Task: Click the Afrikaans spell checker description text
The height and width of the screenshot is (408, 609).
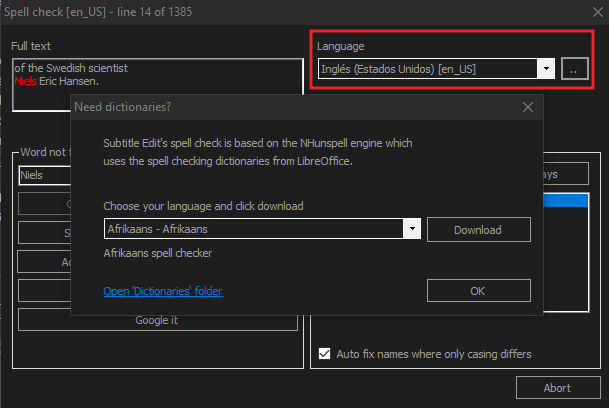Action: [x=156, y=252]
